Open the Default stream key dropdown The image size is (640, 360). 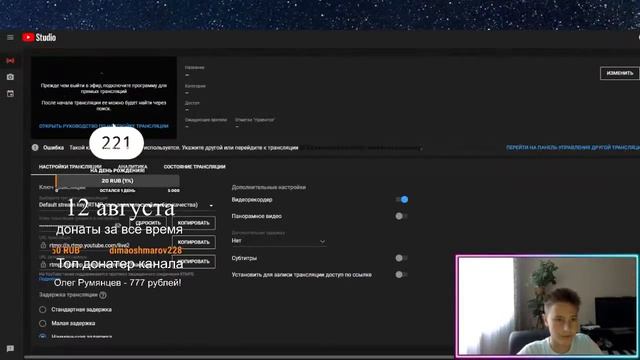[x=127, y=205]
